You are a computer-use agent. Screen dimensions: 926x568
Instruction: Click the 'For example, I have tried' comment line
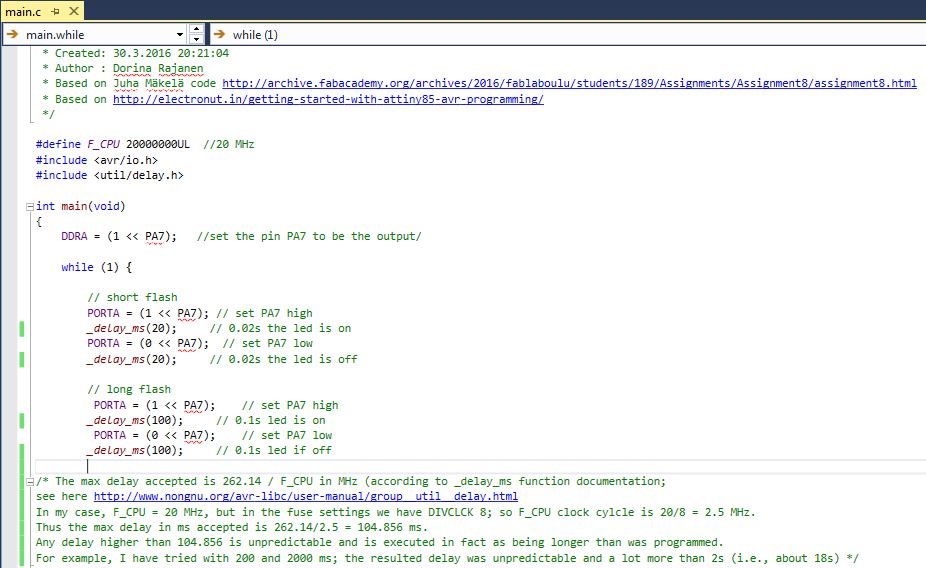click(447, 558)
